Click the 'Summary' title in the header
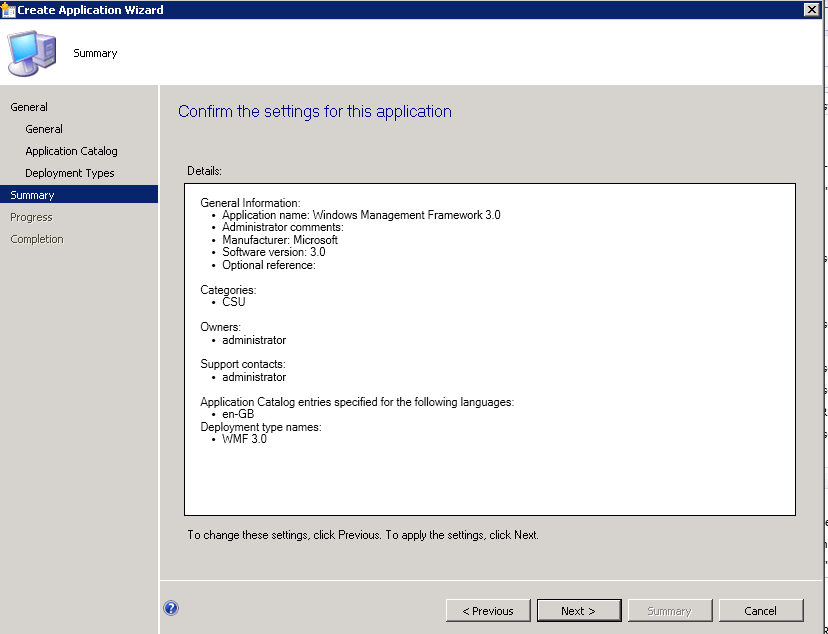 pos(95,53)
